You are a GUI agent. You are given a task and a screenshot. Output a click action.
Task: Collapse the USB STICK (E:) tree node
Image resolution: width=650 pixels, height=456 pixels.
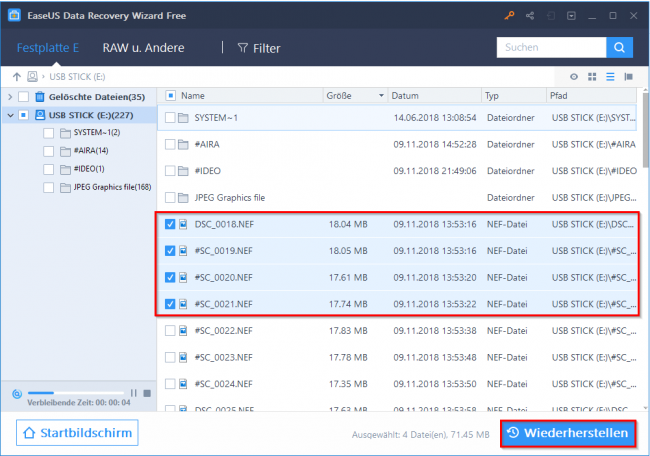[10, 115]
